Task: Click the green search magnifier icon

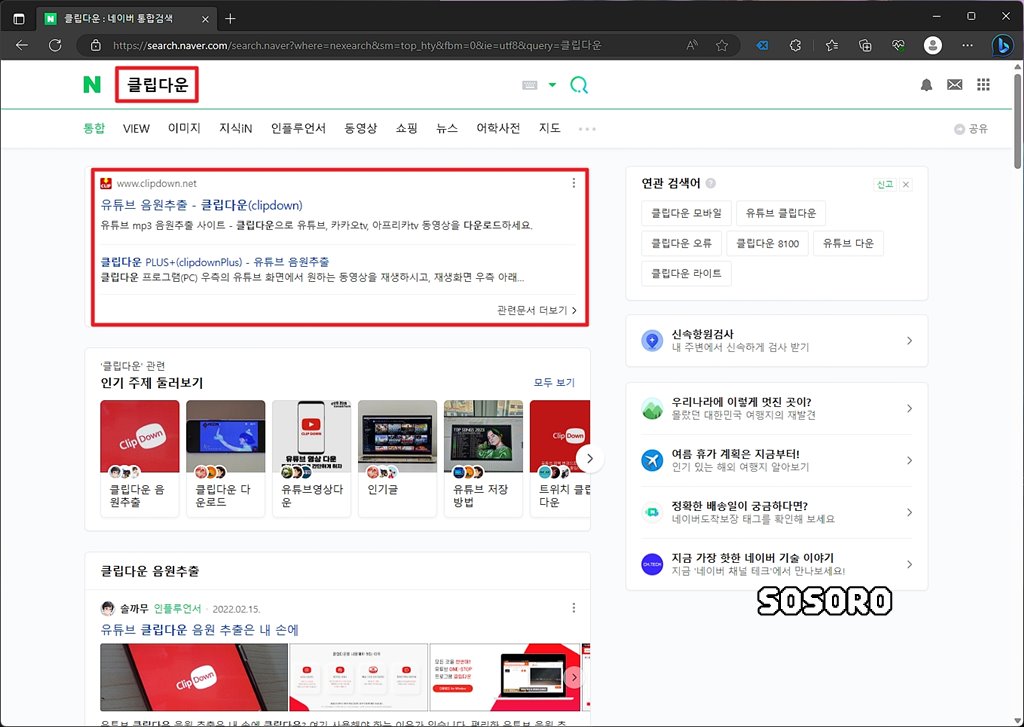Action: click(579, 85)
